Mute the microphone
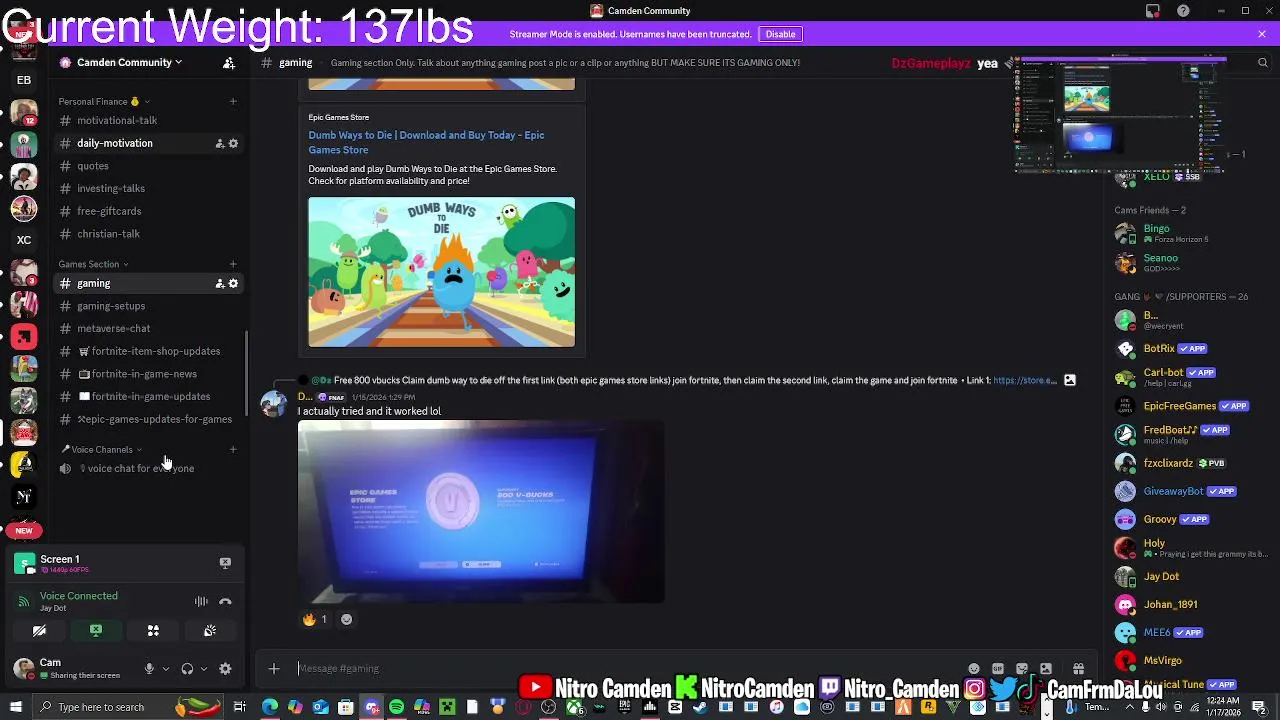 coord(149,669)
